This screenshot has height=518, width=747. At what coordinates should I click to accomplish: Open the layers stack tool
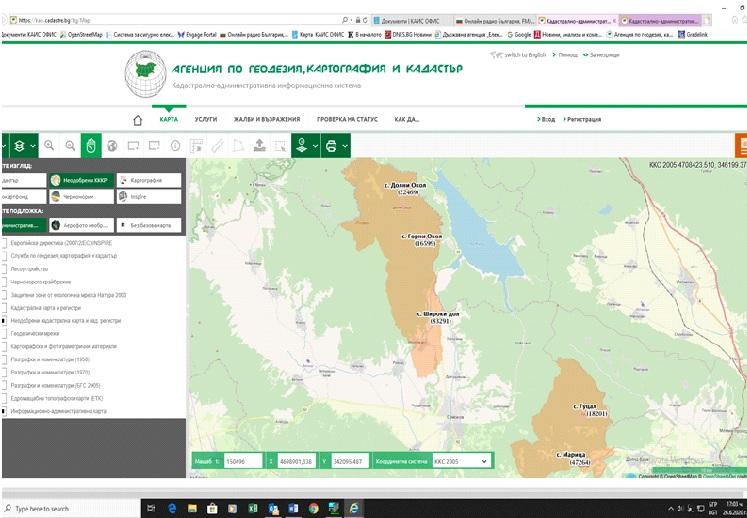20,146
